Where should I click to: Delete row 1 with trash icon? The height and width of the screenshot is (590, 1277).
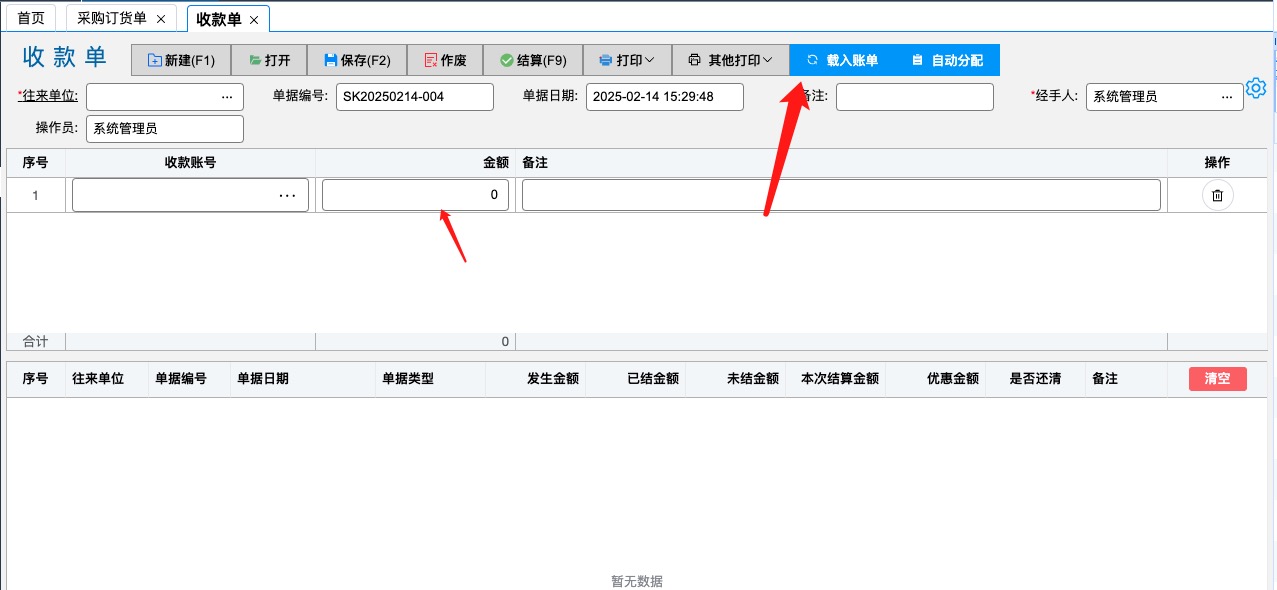click(x=1217, y=195)
